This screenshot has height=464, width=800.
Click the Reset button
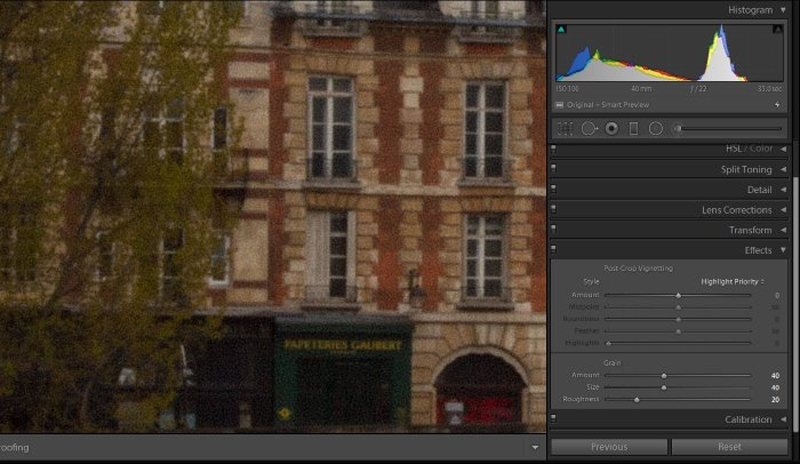coord(729,447)
